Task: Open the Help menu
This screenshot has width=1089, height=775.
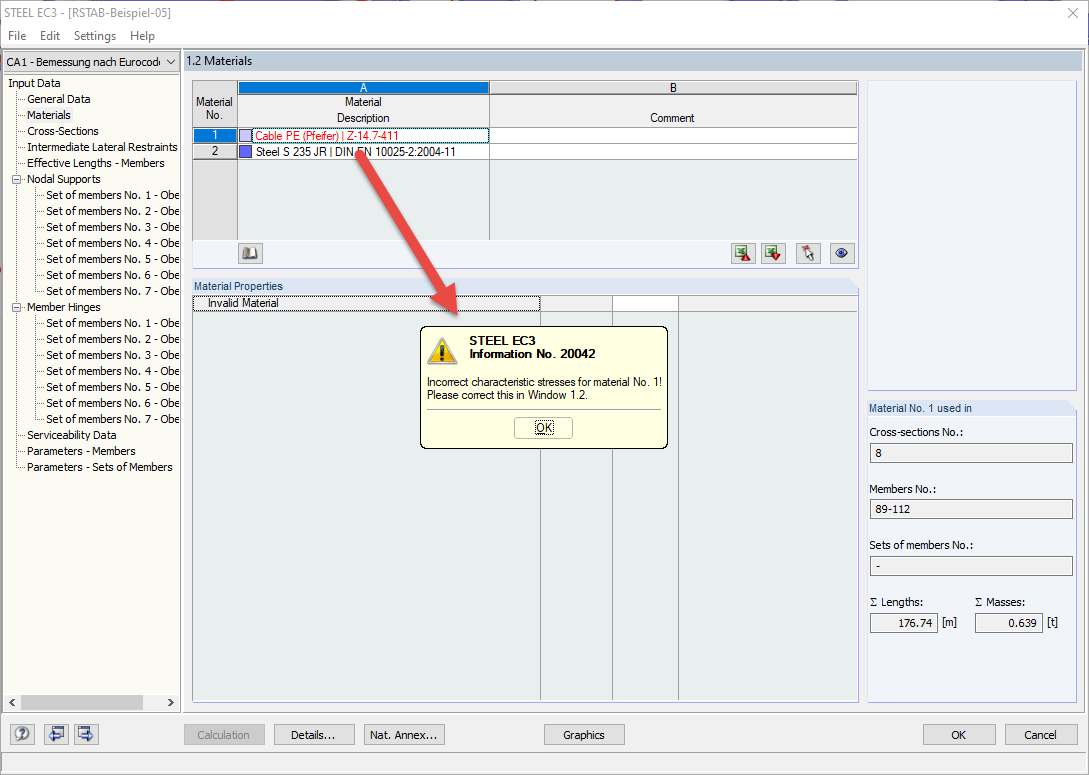Action: (x=142, y=35)
